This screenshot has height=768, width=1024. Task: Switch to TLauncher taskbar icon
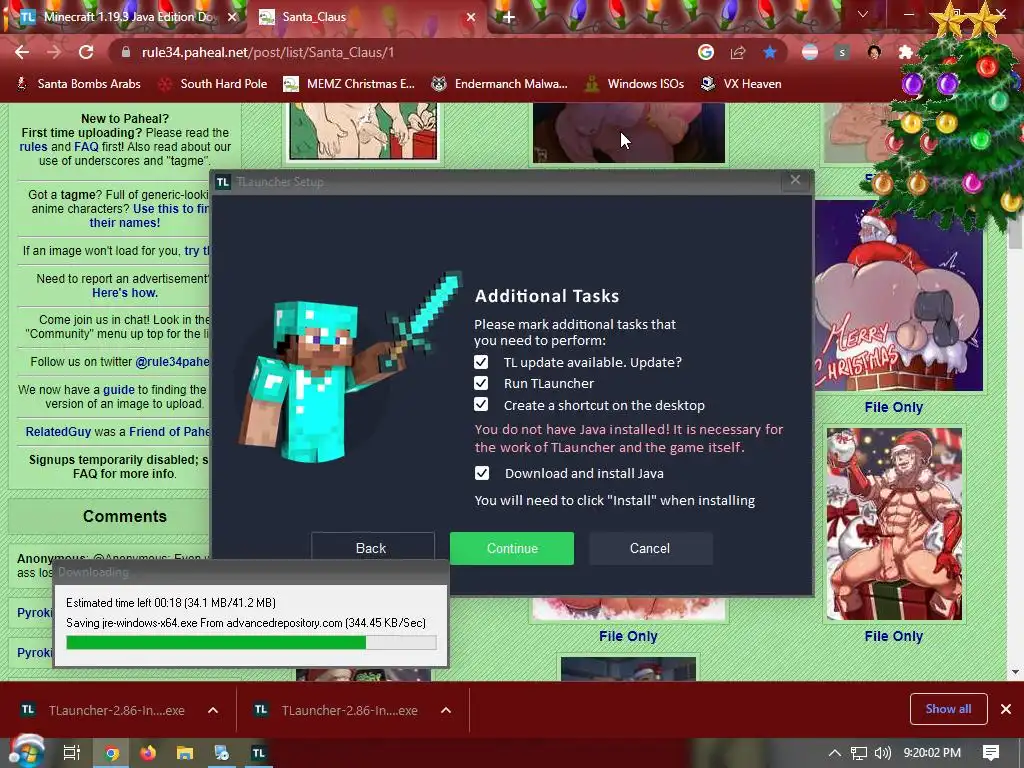(259, 753)
